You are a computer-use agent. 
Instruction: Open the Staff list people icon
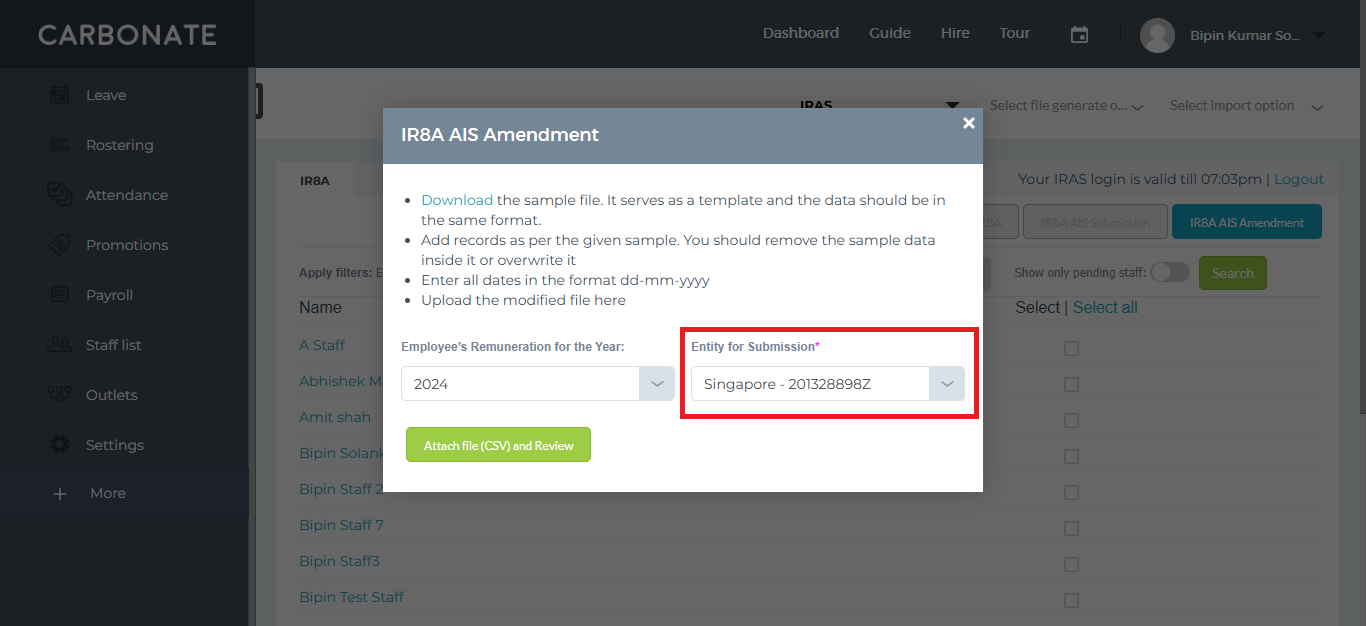pos(60,345)
